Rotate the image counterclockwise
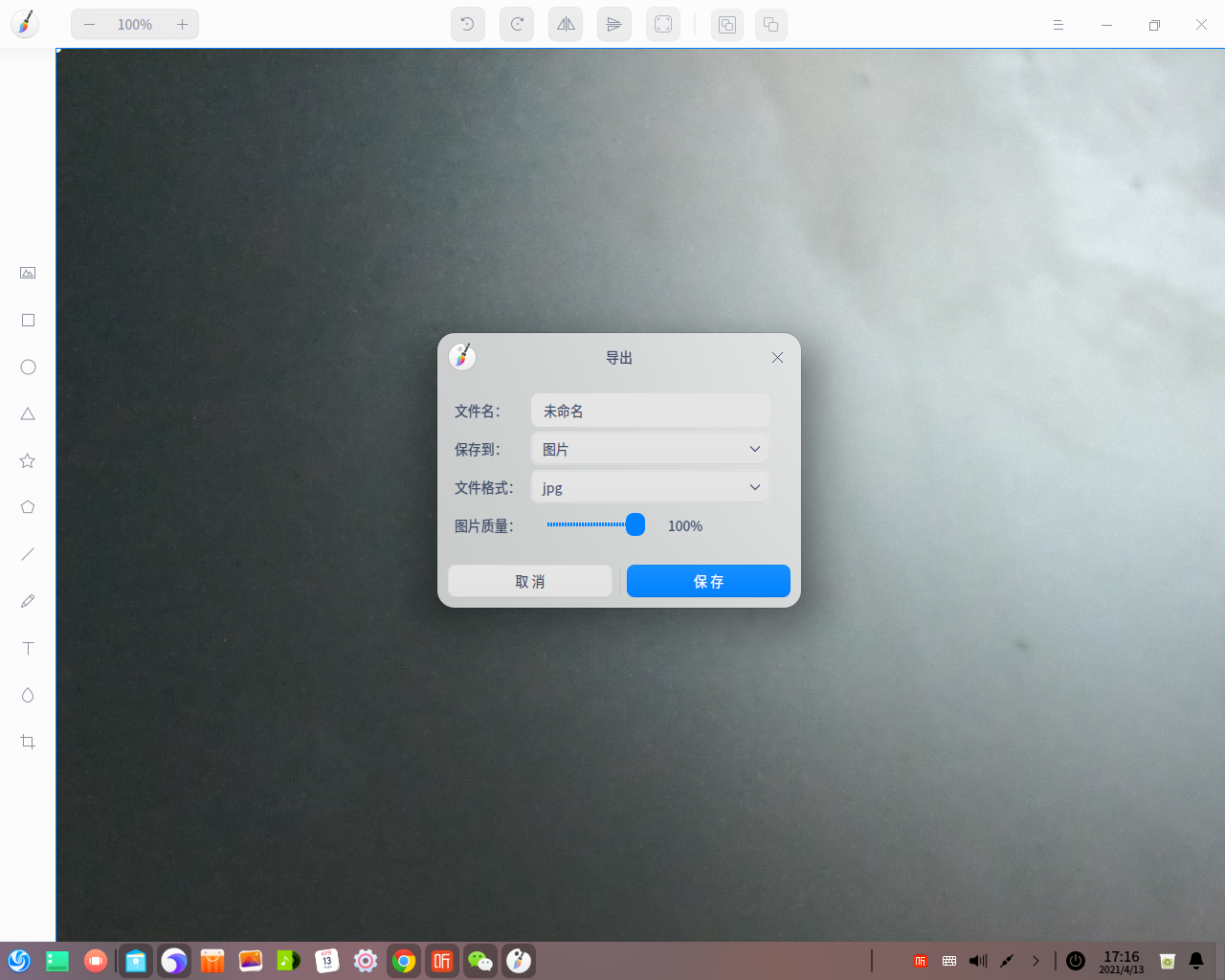1225x980 pixels. (468, 24)
